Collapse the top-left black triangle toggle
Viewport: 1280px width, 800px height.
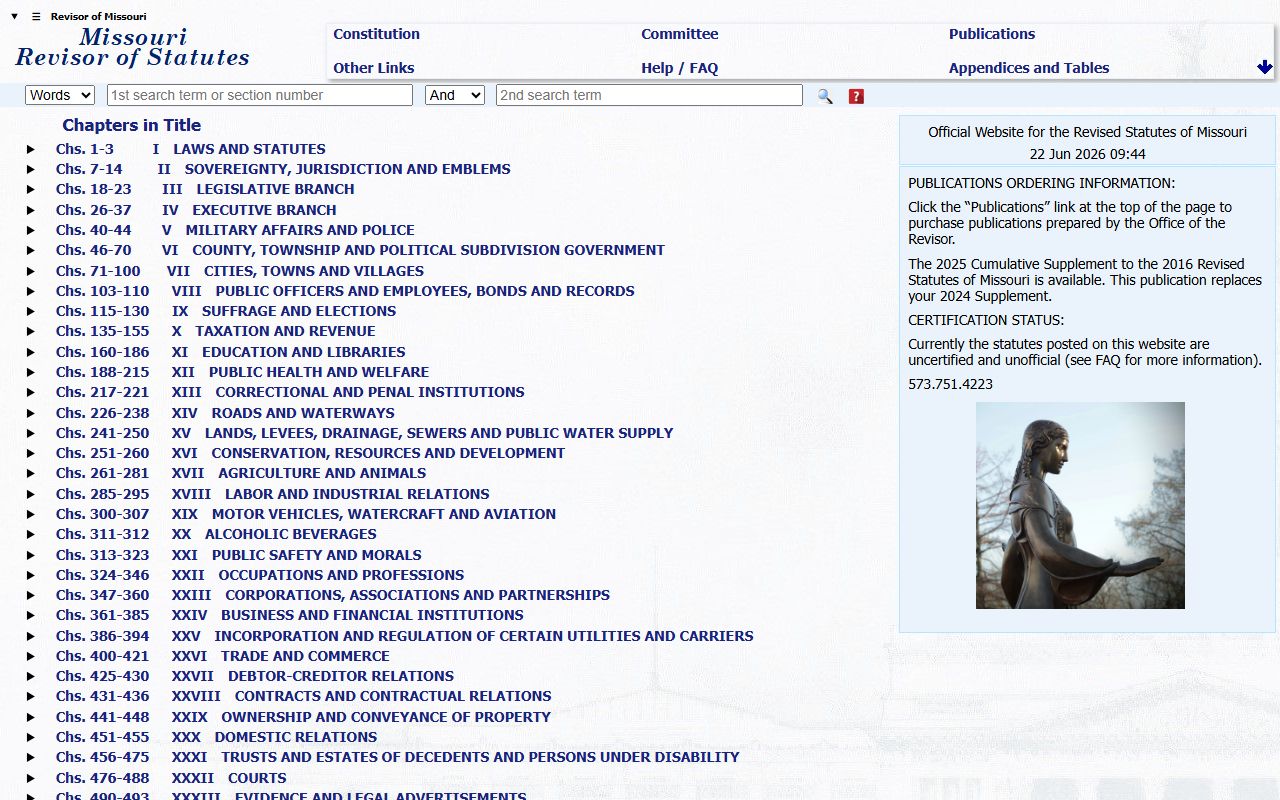click(x=15, y=16)
